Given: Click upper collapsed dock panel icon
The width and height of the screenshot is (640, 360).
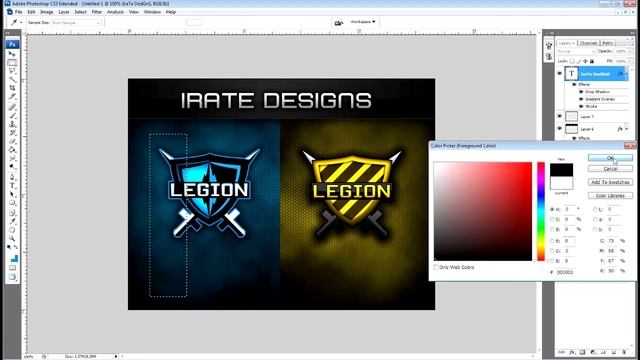Looking at the screenshot, I should pyautogui.click(x=549, y=46).
